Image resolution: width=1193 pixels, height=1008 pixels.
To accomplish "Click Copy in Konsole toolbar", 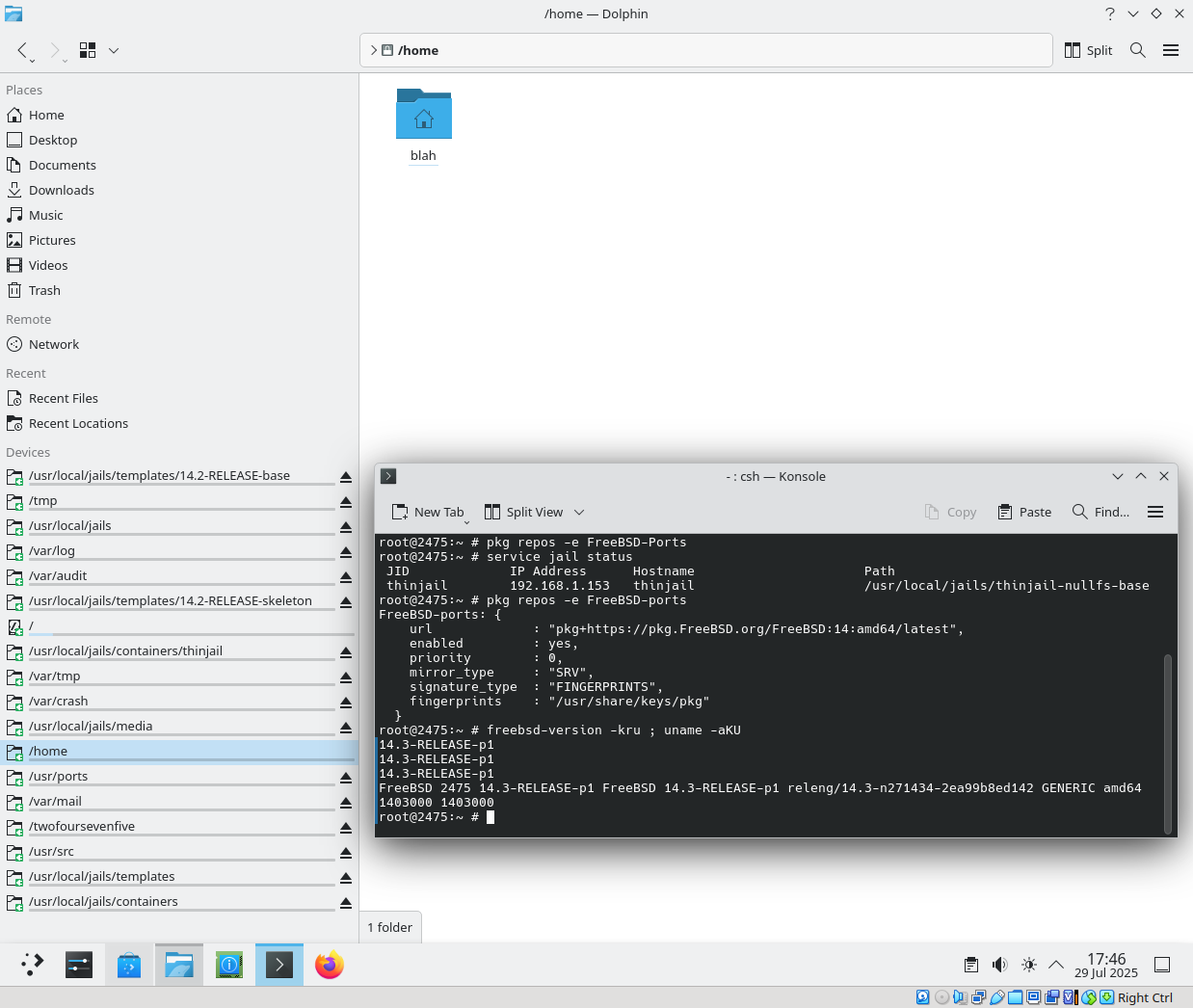I will [x=950, y=512].
